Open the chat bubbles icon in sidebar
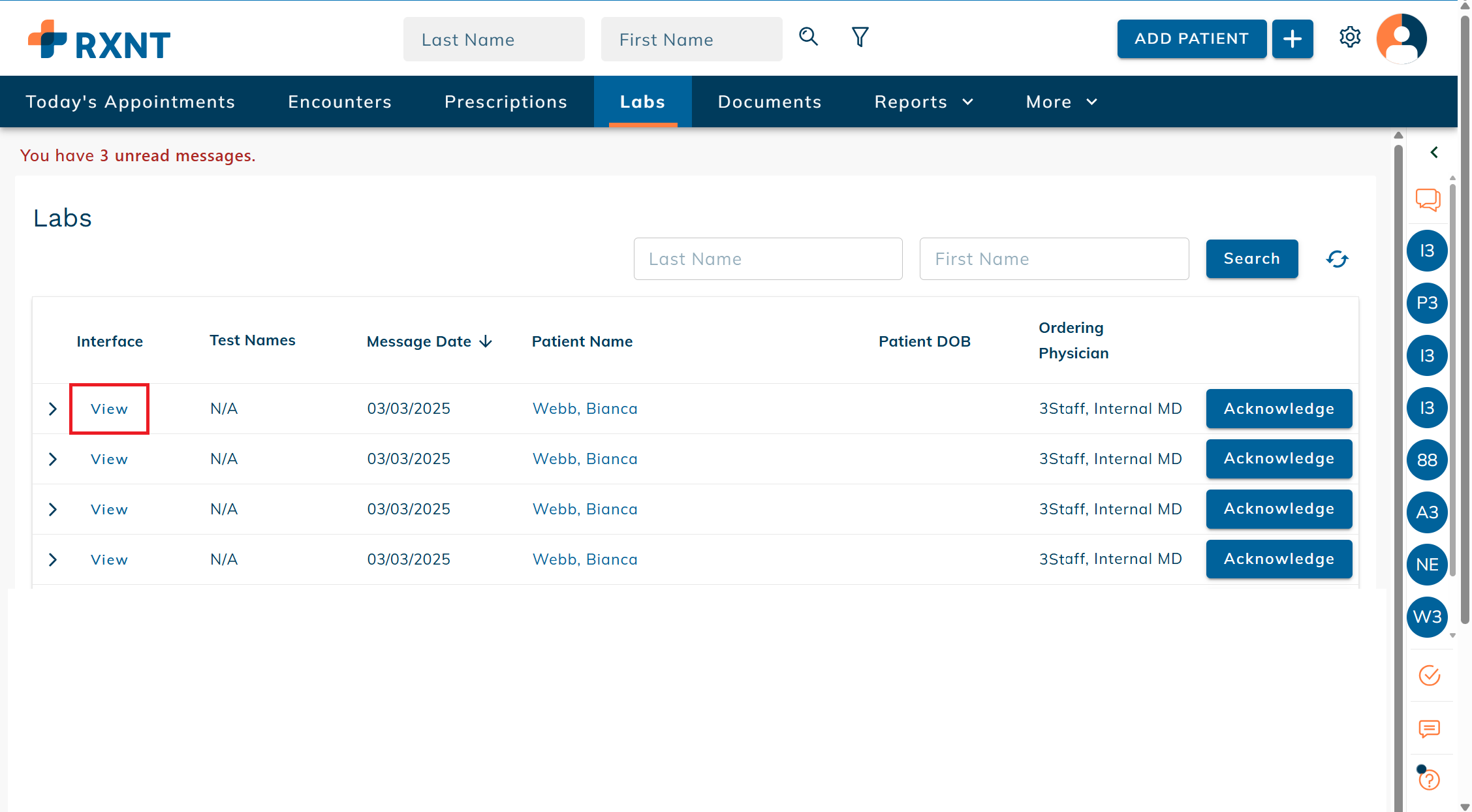Screen dimensions: 1472x812 pos(1428,200)
